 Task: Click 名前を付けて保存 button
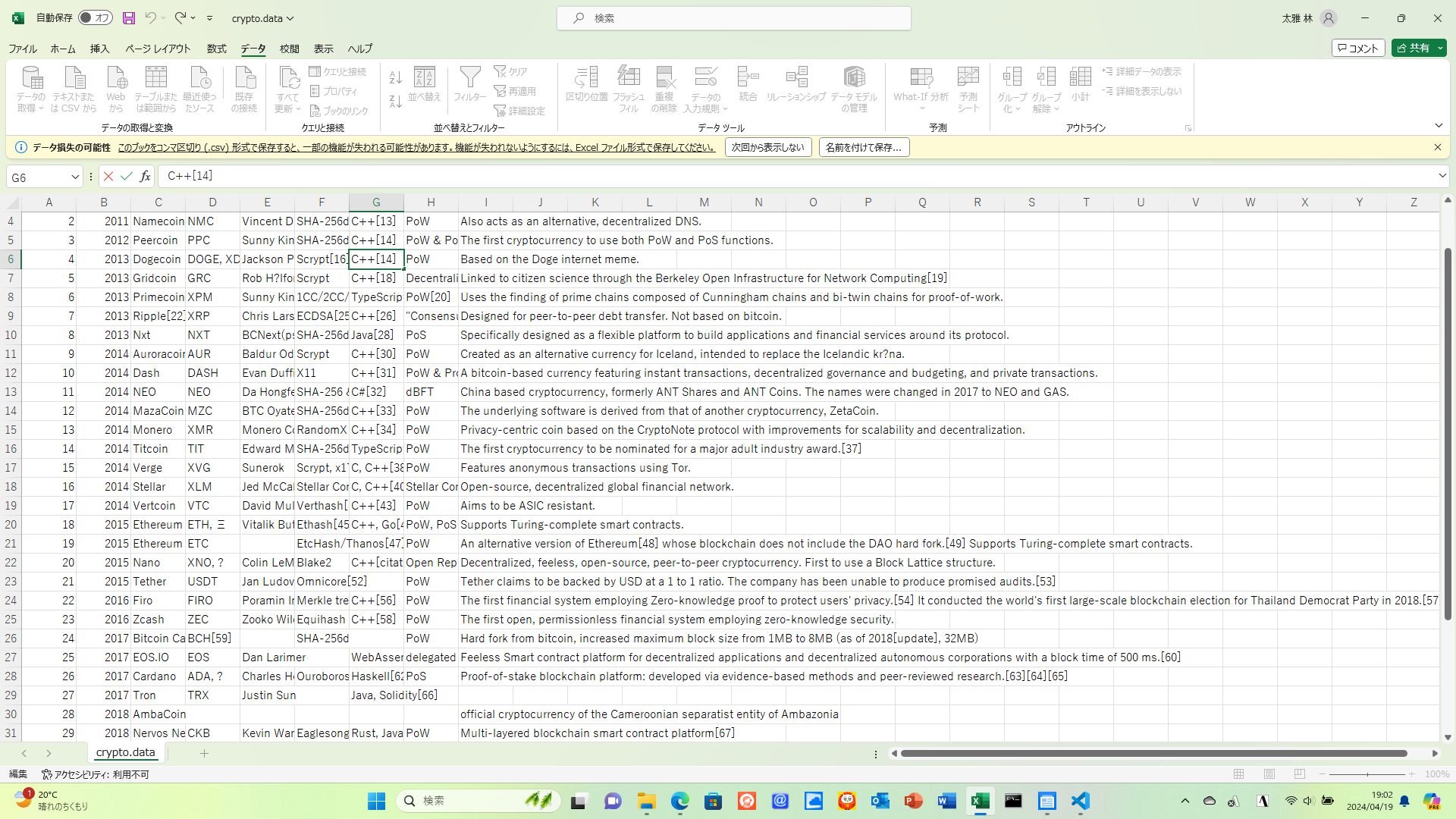coord(863,147)
